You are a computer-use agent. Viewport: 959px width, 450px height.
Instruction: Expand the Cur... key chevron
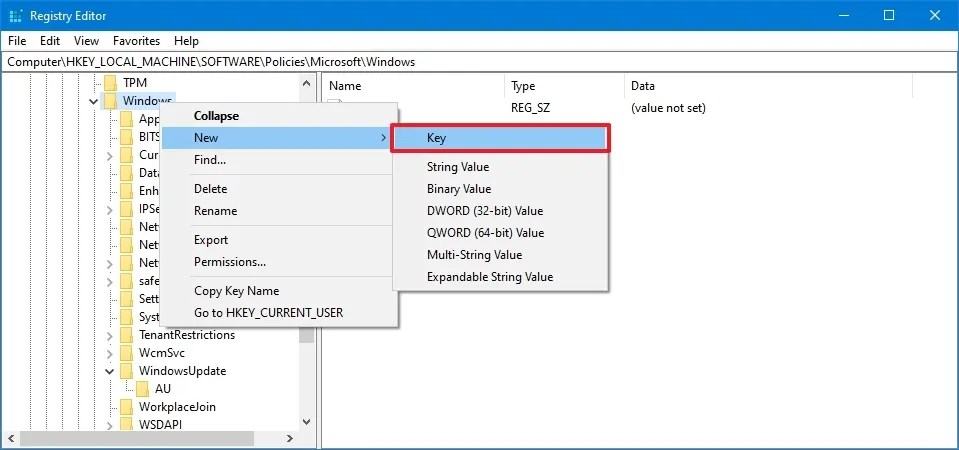[x=109, y=156]
